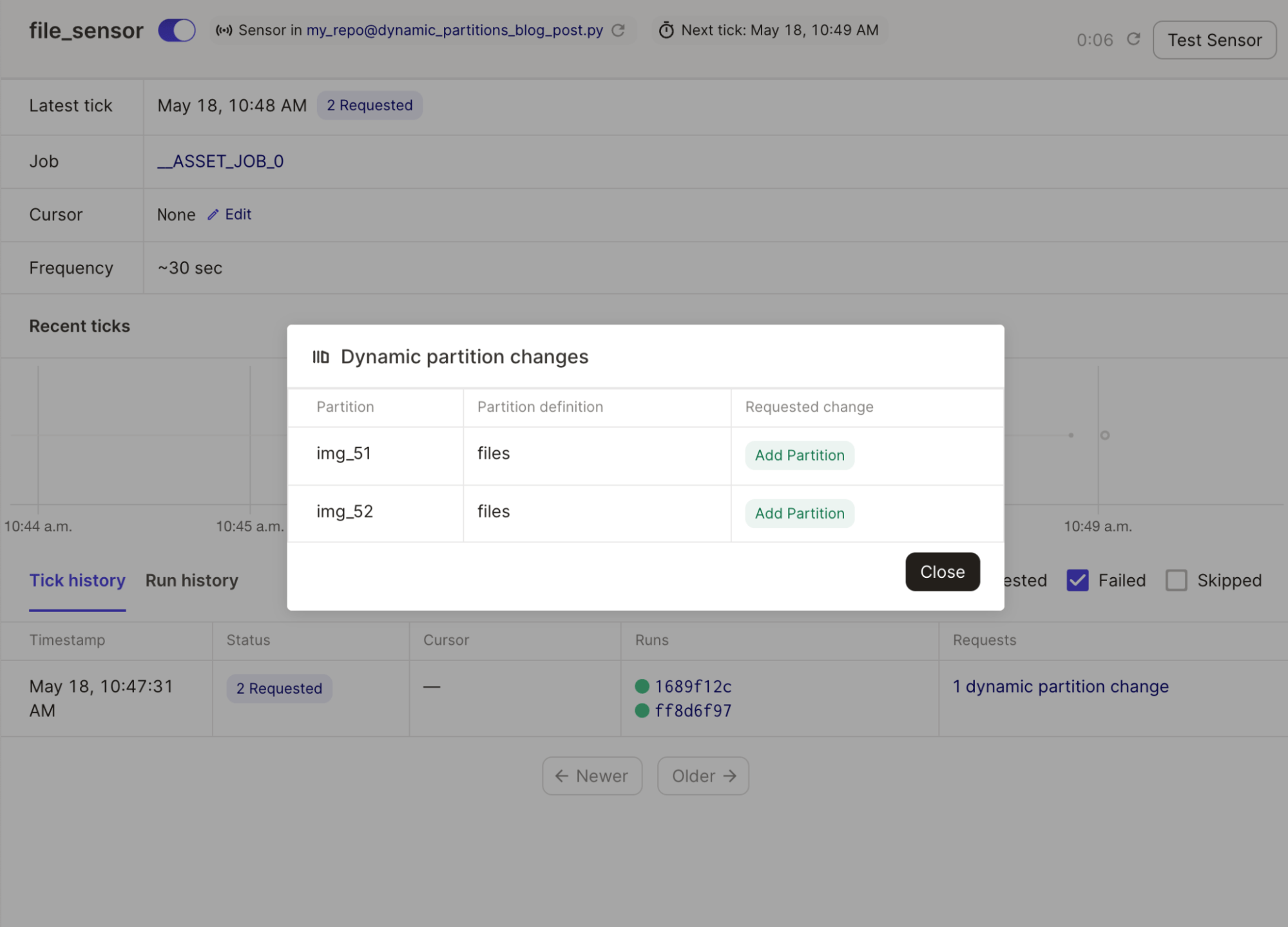Click Add Partition tag for img_52

pyautogui.click(x=800, y=513)
